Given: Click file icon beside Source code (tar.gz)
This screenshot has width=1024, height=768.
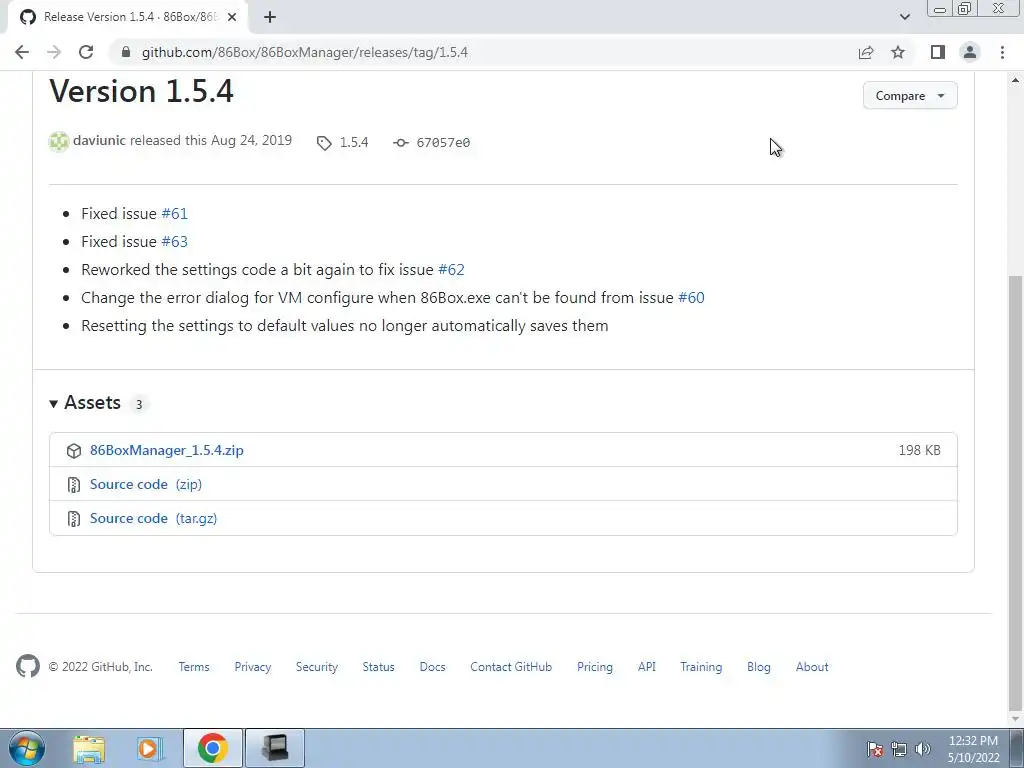Looking at the screenshot, I should 74,519.
